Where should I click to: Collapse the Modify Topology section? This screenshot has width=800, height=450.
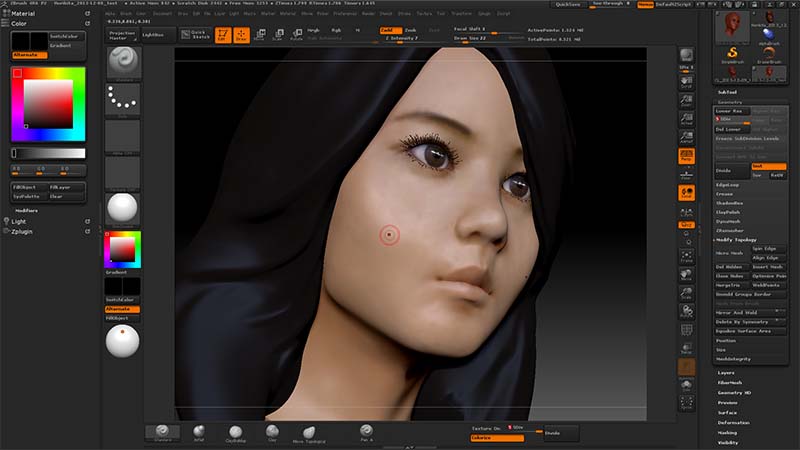click(x=736, y=240)
